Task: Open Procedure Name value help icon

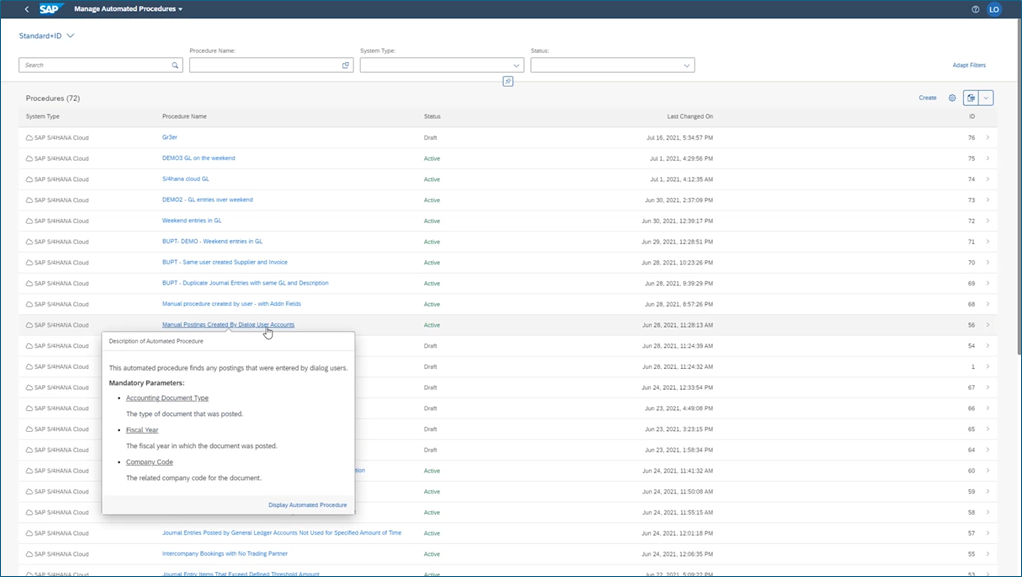Action: click(x=346, y=65)
